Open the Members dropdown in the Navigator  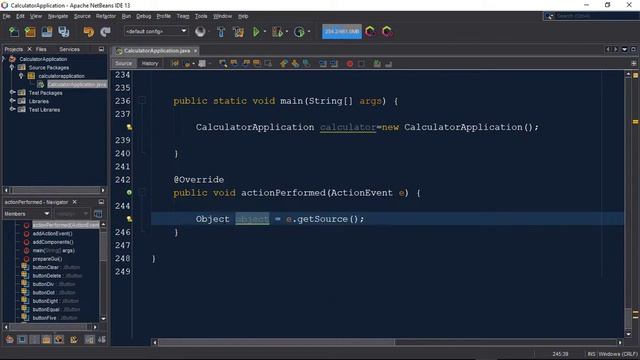pyautogui.click(x=27, y=214)
